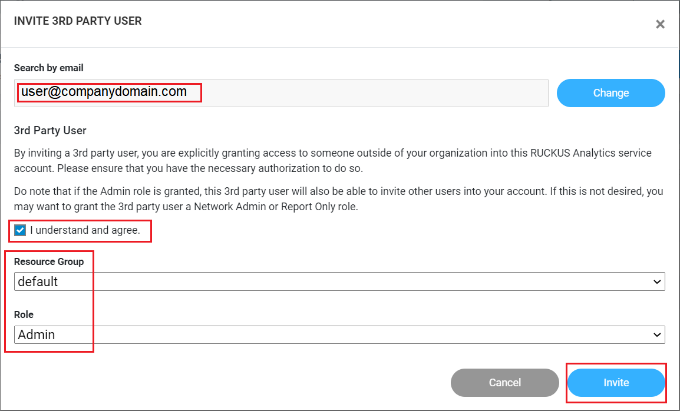This screenshot has width=680, height=411.
Task: Click the "Search by email" label
Action: (x=48, y=68)
